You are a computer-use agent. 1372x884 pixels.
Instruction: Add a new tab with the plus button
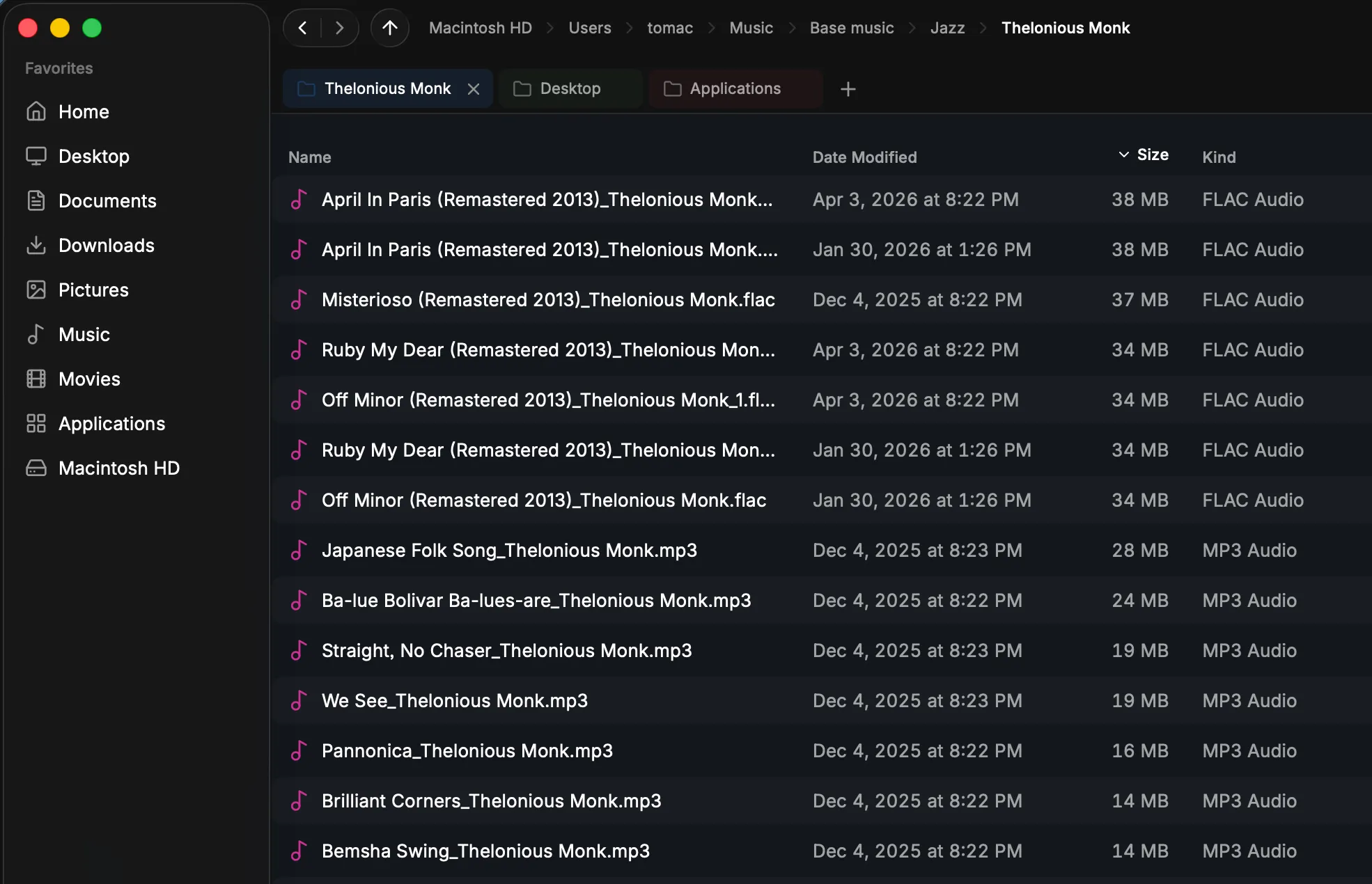coord(848,89)
